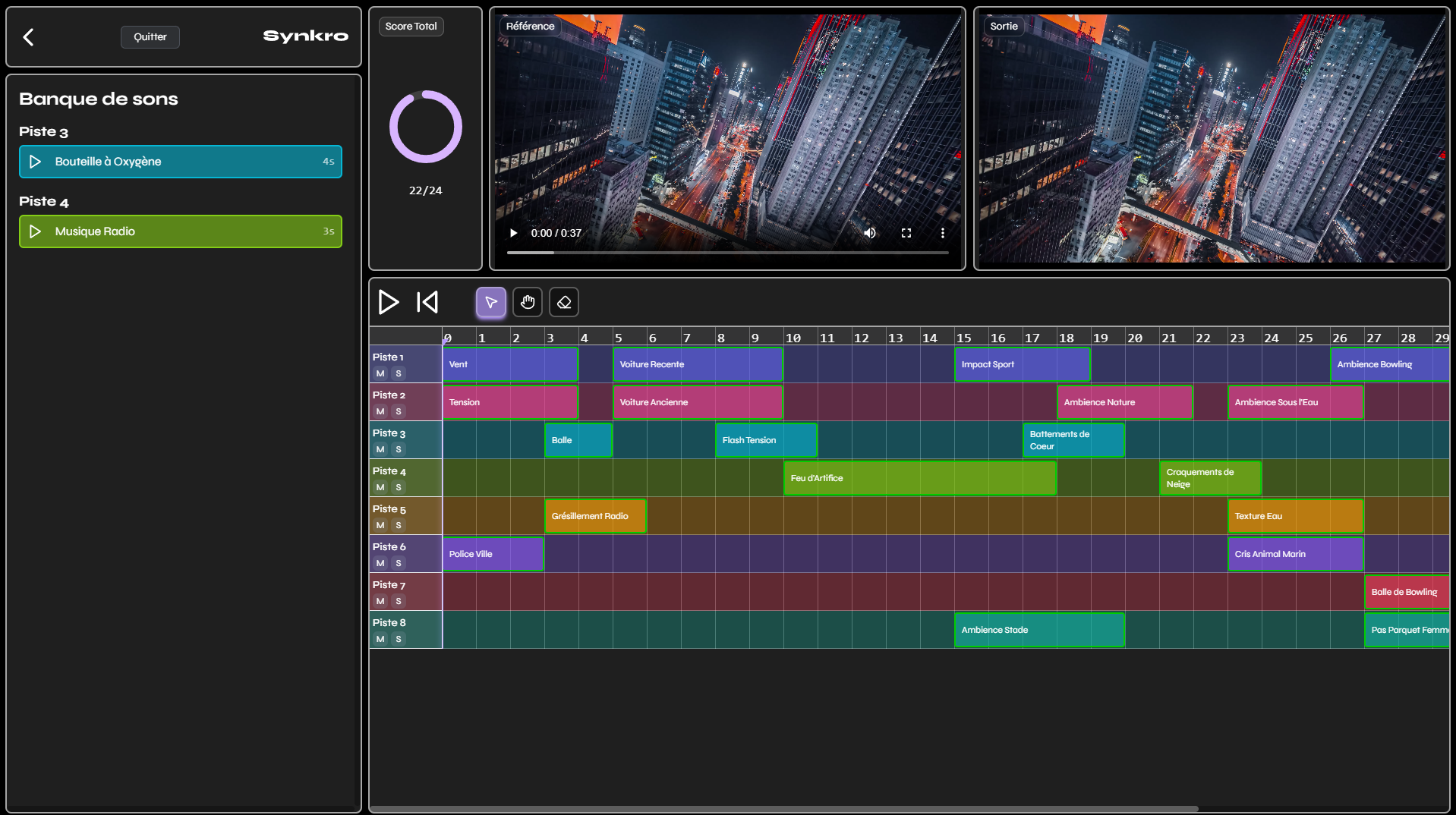Select the Ambience Stade clip
Image resolution: width=1456 pixels, height=815 pixels.
pyautogui.click(x=1039, y=630)
